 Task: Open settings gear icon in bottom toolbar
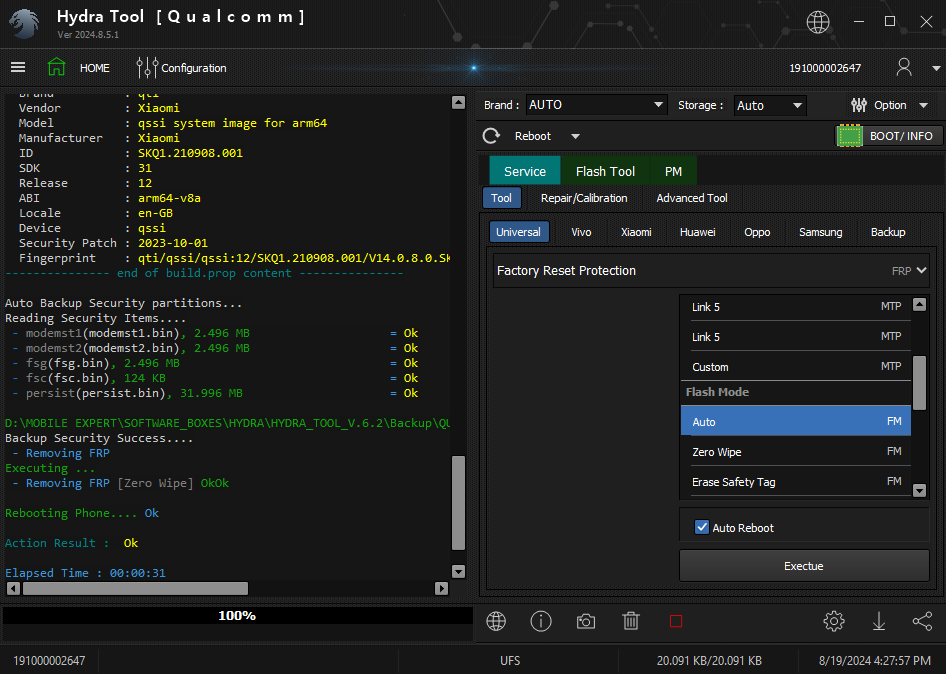click(x=834, y=621)
